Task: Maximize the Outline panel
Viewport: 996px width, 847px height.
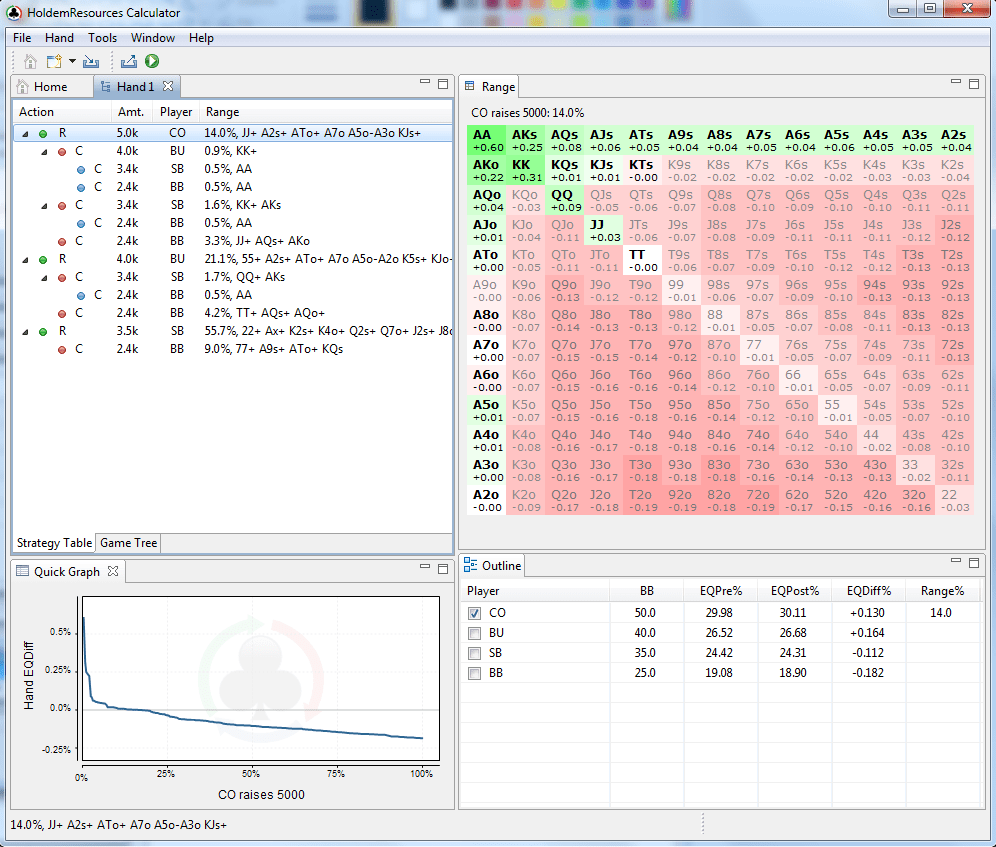Action: pyautogui.click(x=974, y=562)
